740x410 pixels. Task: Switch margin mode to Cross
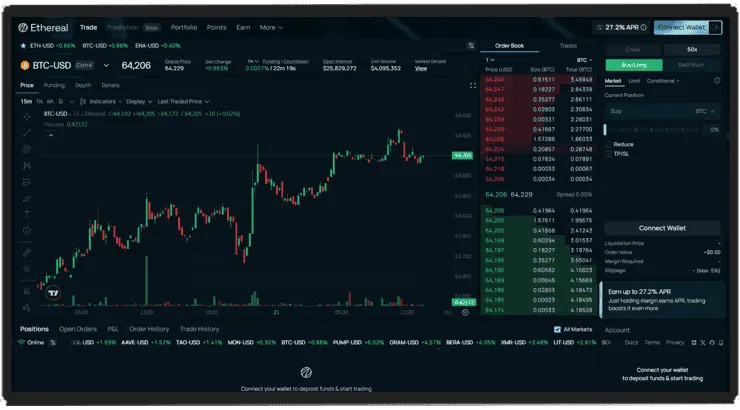[x=634, y=50]
